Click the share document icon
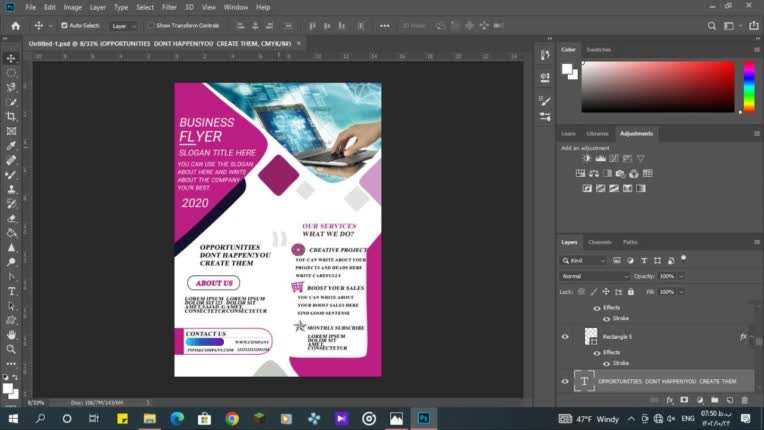 [x=754, y=26]
